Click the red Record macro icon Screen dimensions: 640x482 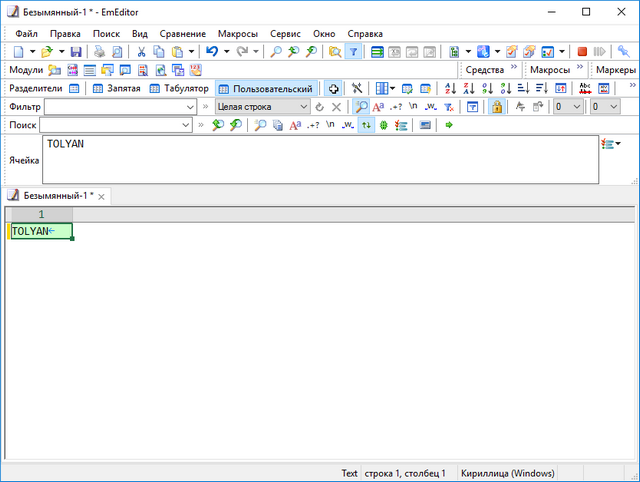[x=582, y=51]
